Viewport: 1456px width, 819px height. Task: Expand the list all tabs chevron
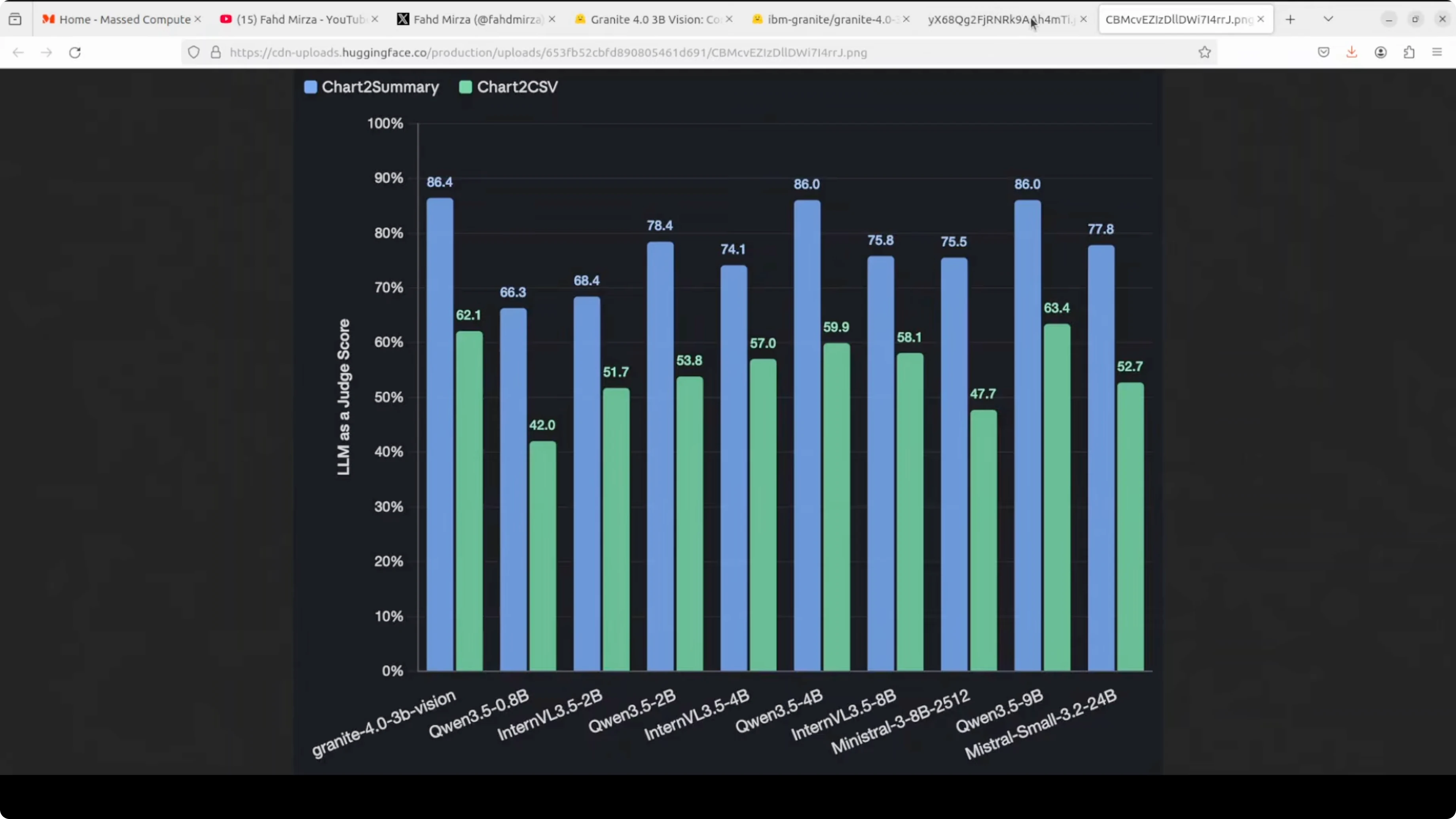click(x=1328, y=19)
